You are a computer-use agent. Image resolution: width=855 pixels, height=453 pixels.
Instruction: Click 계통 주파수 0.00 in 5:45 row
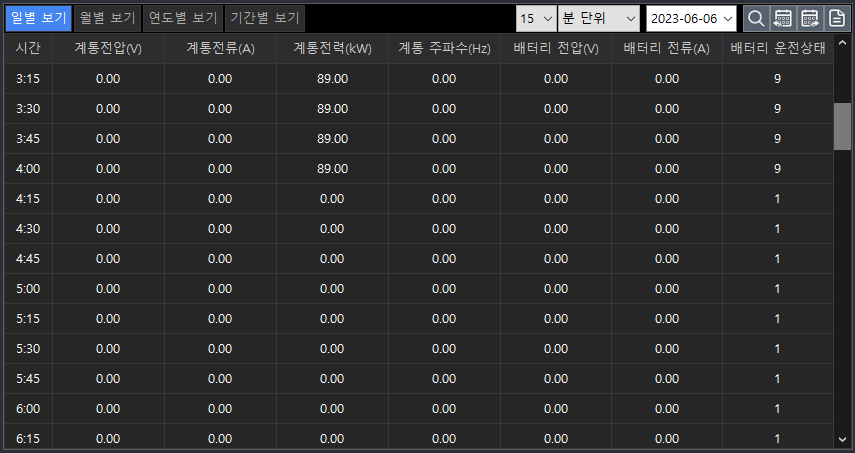pyautogui.click(x=444, y=378)
